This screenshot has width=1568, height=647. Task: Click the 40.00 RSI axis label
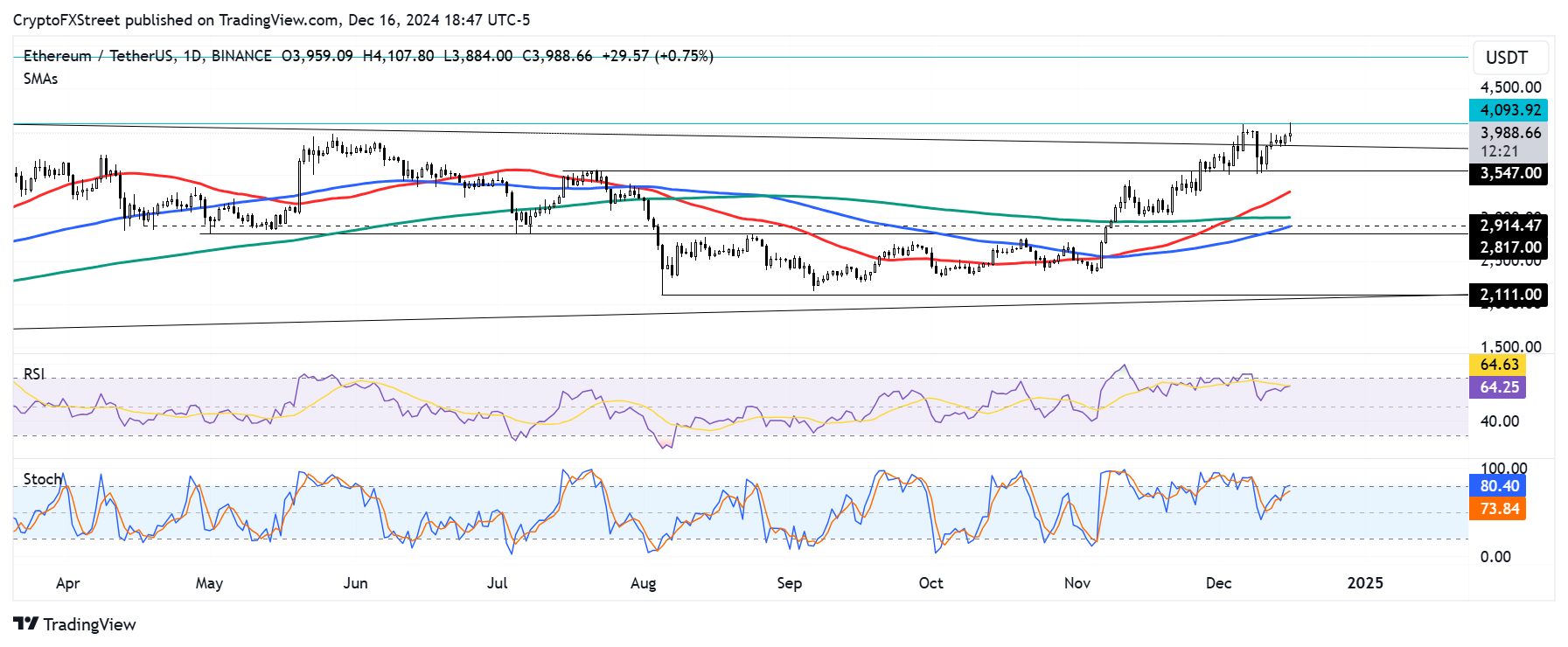1499,421
